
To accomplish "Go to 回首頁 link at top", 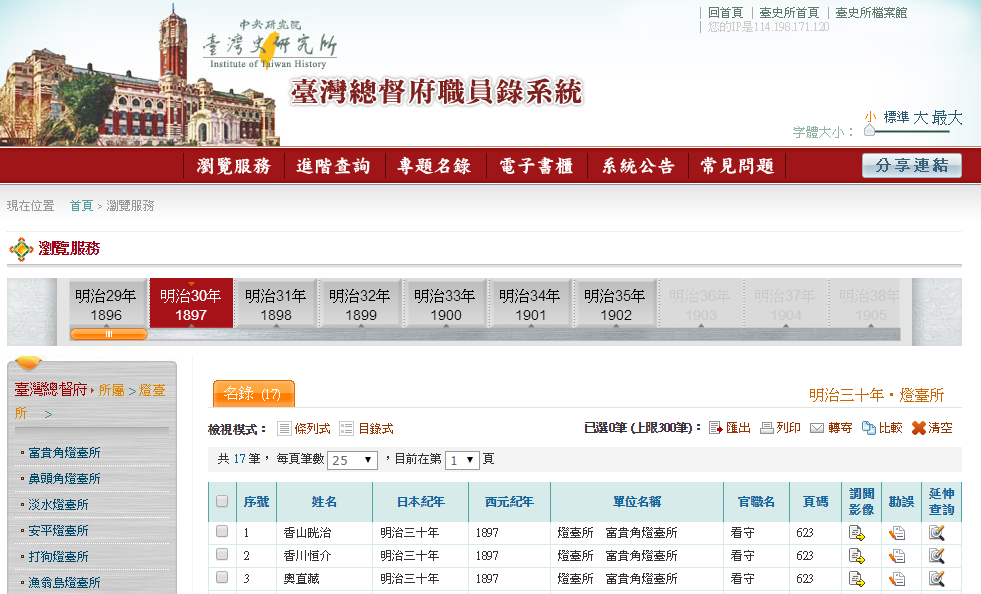I will [x=725, y=13].
